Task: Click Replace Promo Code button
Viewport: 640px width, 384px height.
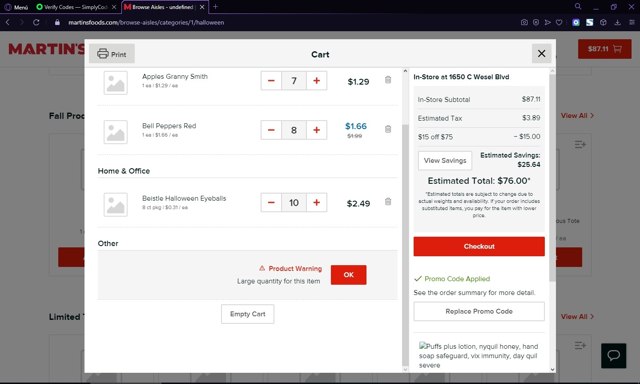Action: 479,311
